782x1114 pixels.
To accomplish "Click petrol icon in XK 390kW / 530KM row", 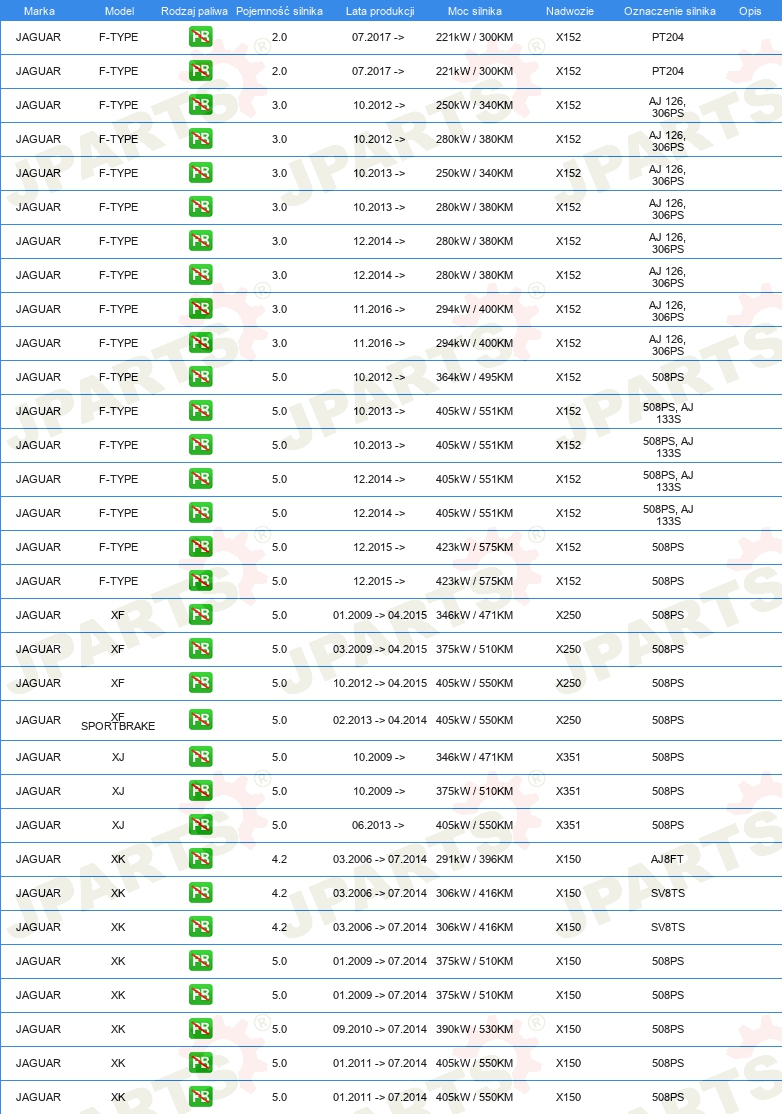I will coord(201,1029).
